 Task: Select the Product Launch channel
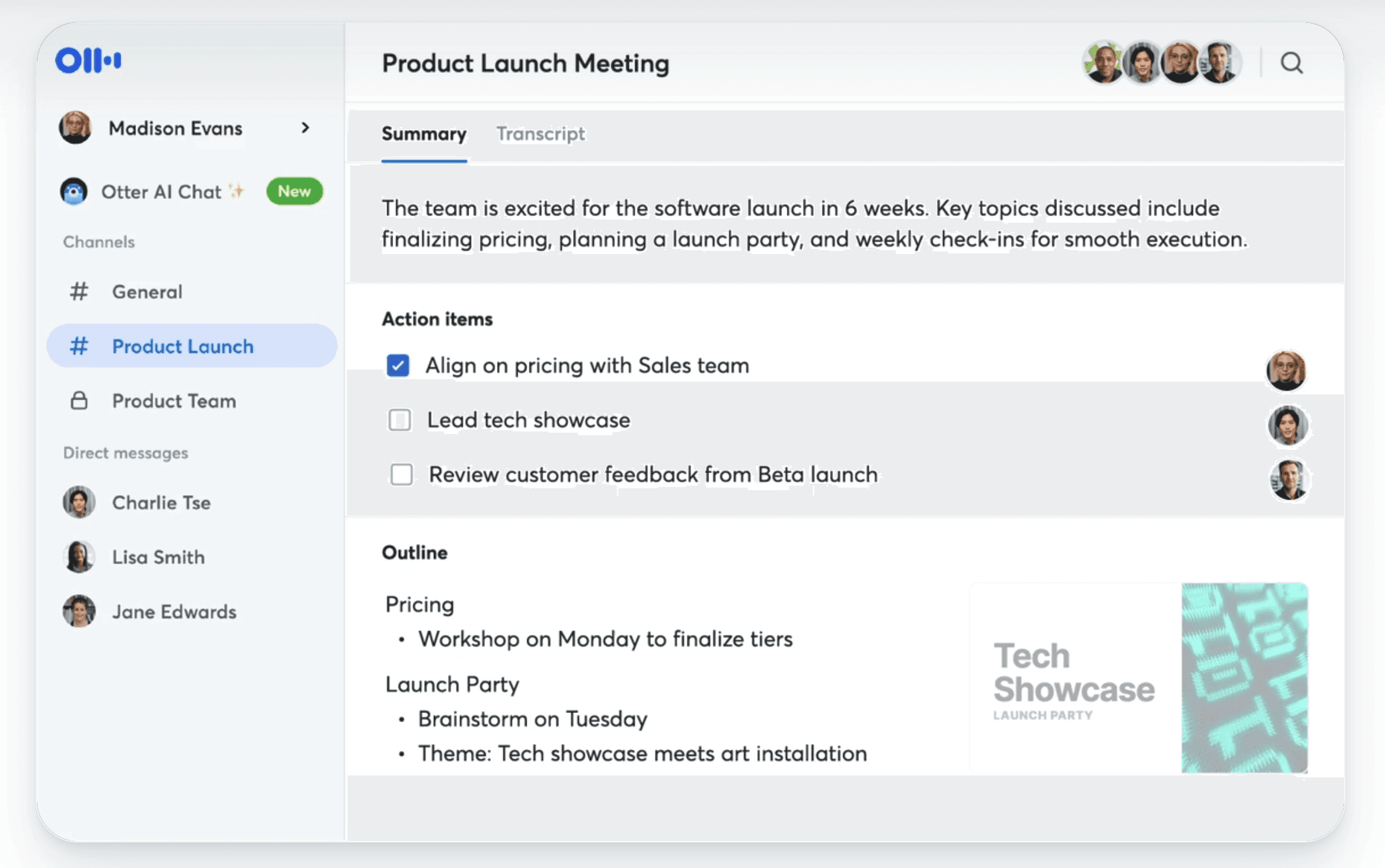(x=191, y=346)
